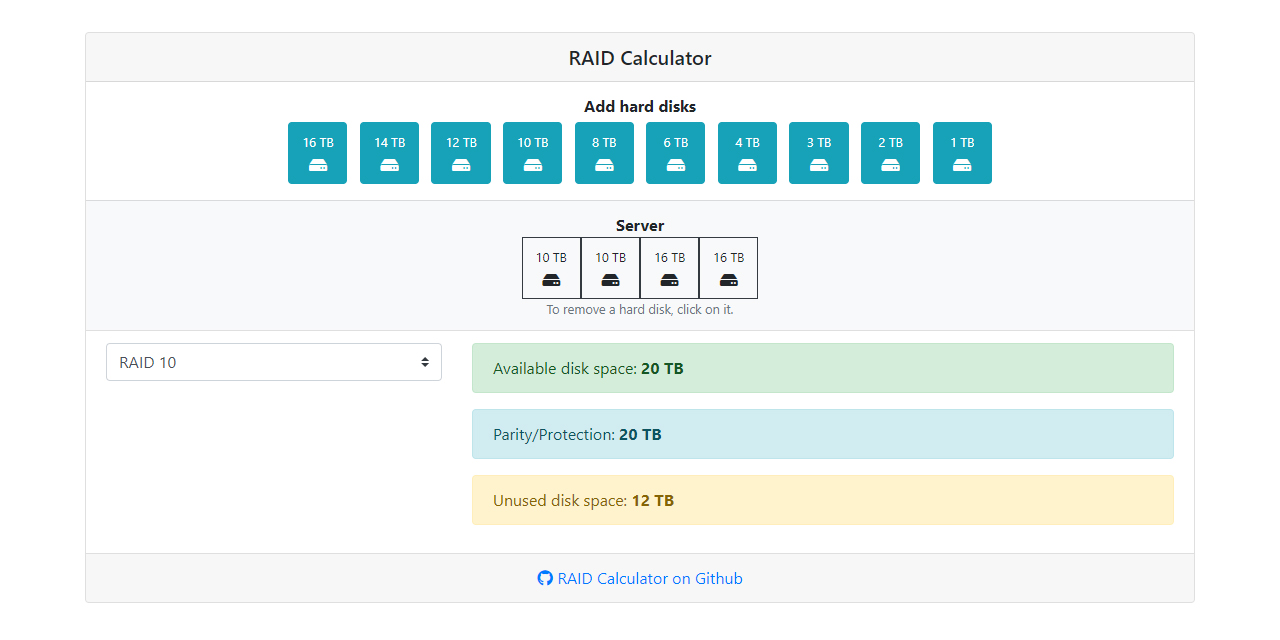Screen dimensions: 1280x640
Task: Open the RAID level dropdown
Action: point(274,361)
